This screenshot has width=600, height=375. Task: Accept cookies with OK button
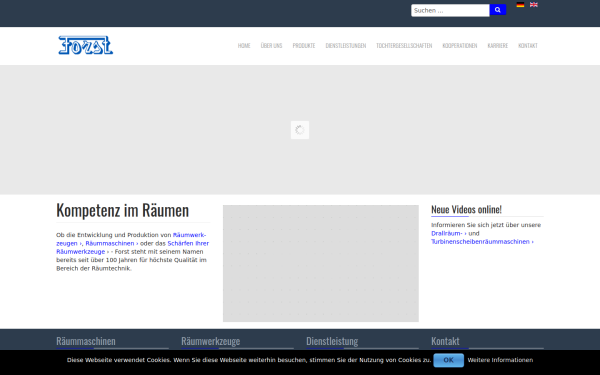(448, 360)
